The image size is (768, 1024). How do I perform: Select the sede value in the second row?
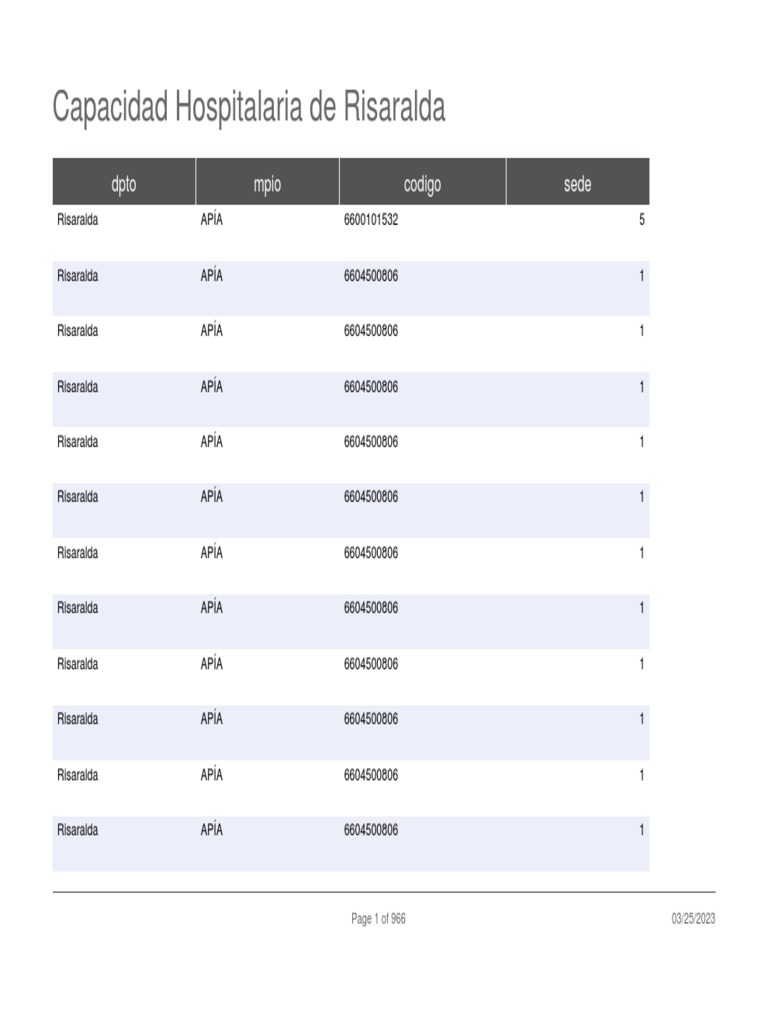[641, 275]
